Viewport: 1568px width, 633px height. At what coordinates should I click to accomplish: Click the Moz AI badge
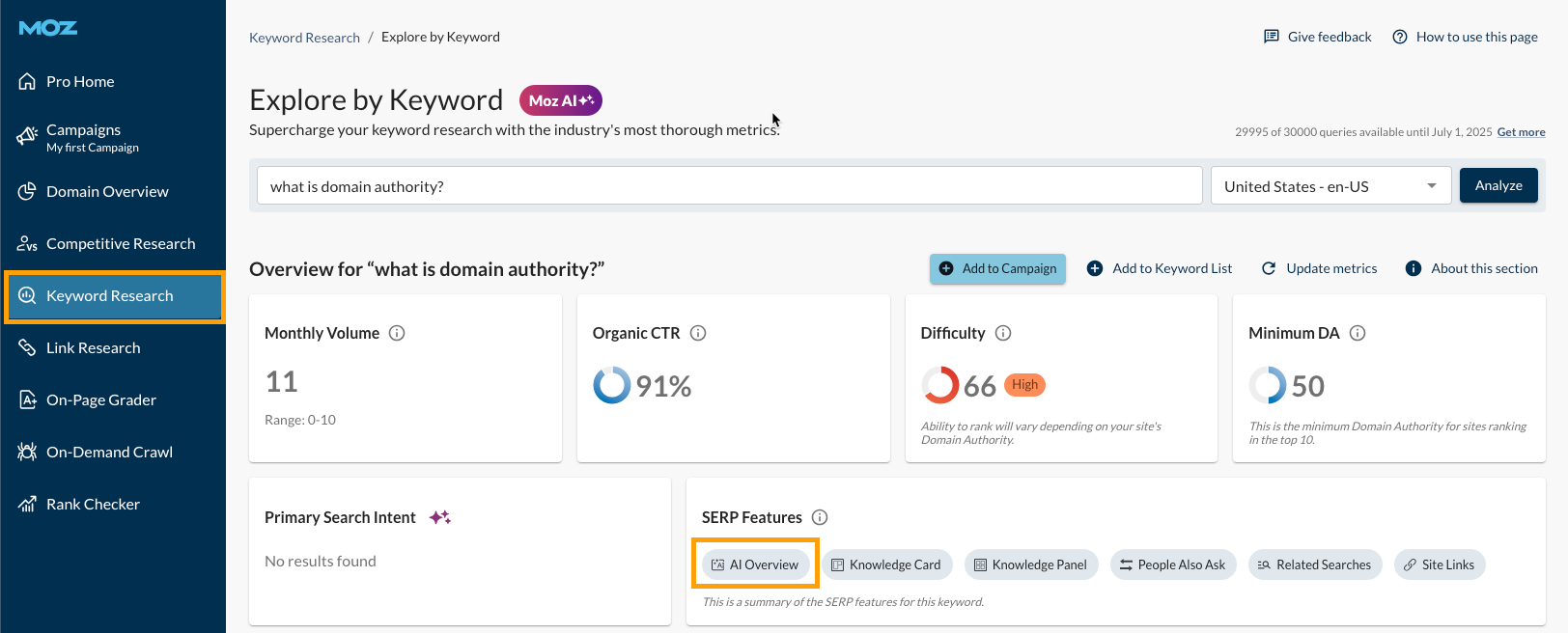pyautogui.click(x=560, y=100)
